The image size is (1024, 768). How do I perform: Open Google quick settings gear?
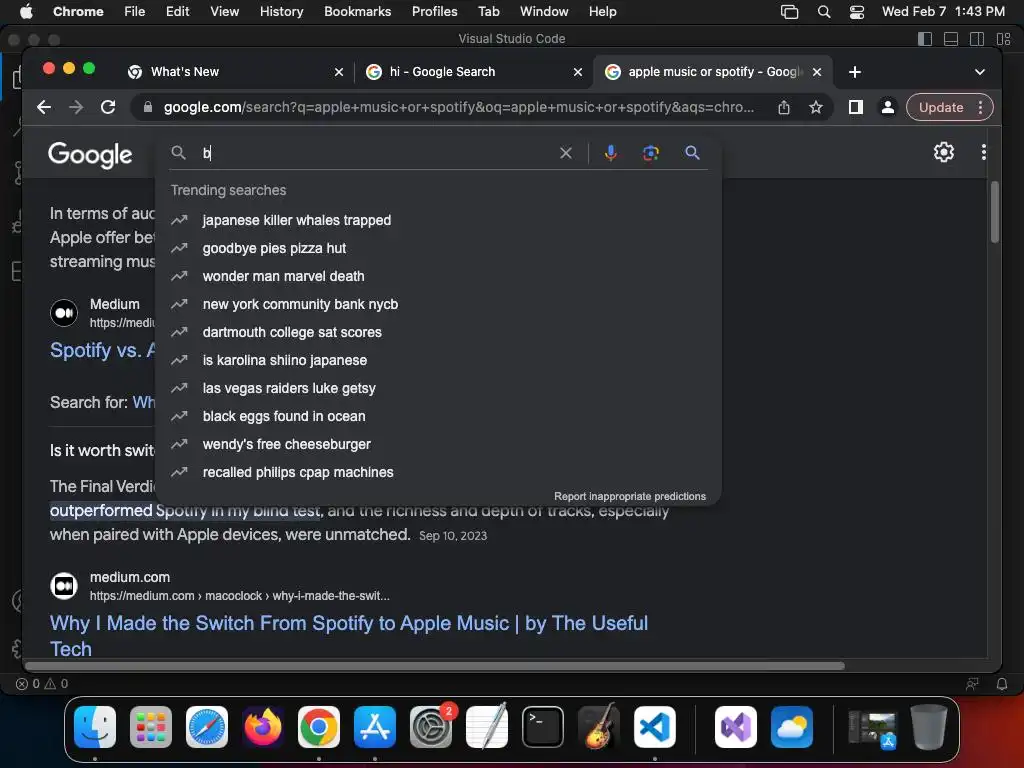coord(944,152)
